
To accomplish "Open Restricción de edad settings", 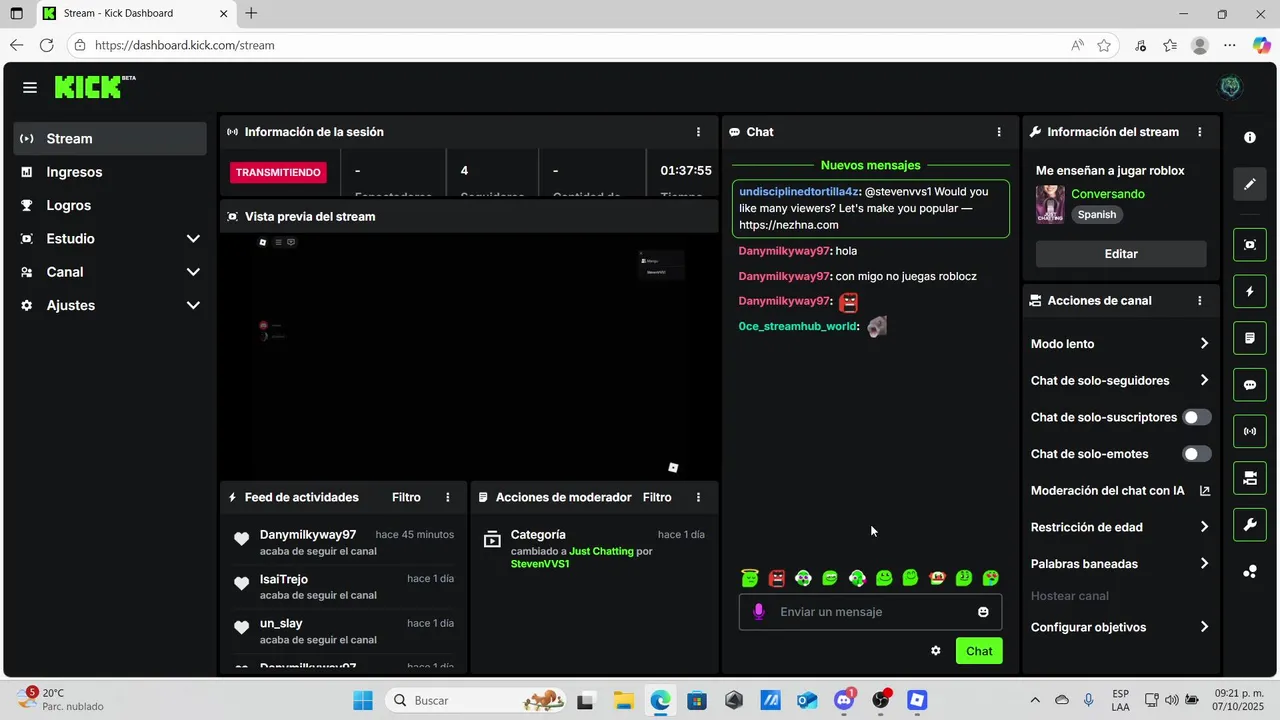I will pyautogui.click(x=1120, y=527).
